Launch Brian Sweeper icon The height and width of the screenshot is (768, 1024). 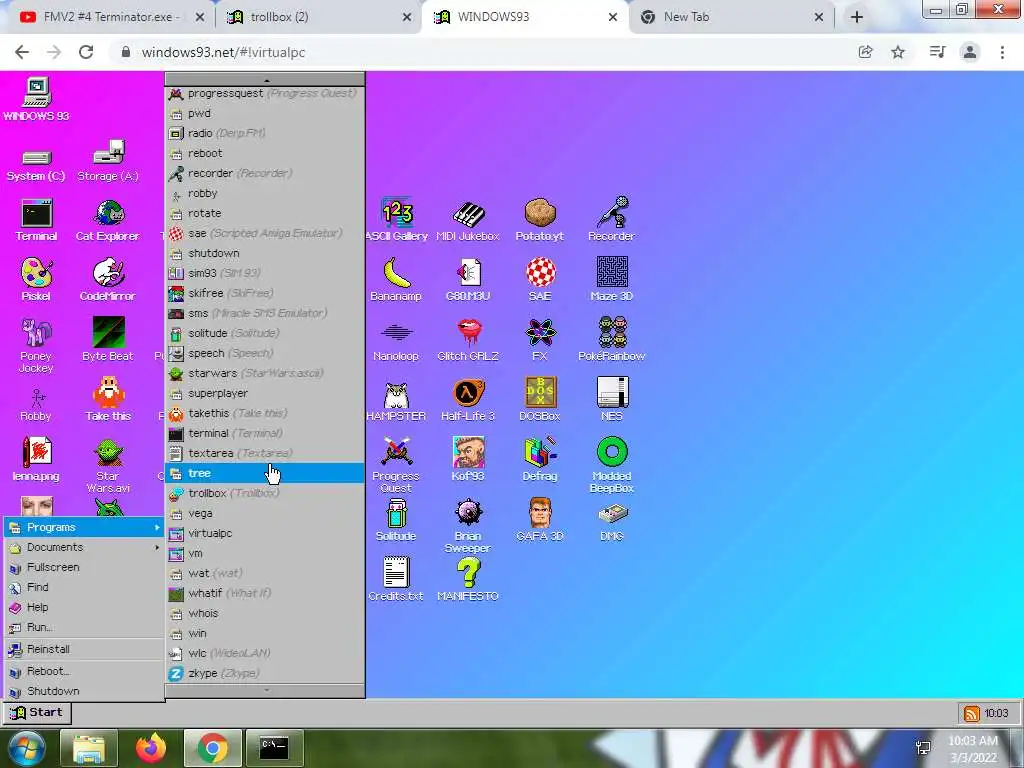468,525
